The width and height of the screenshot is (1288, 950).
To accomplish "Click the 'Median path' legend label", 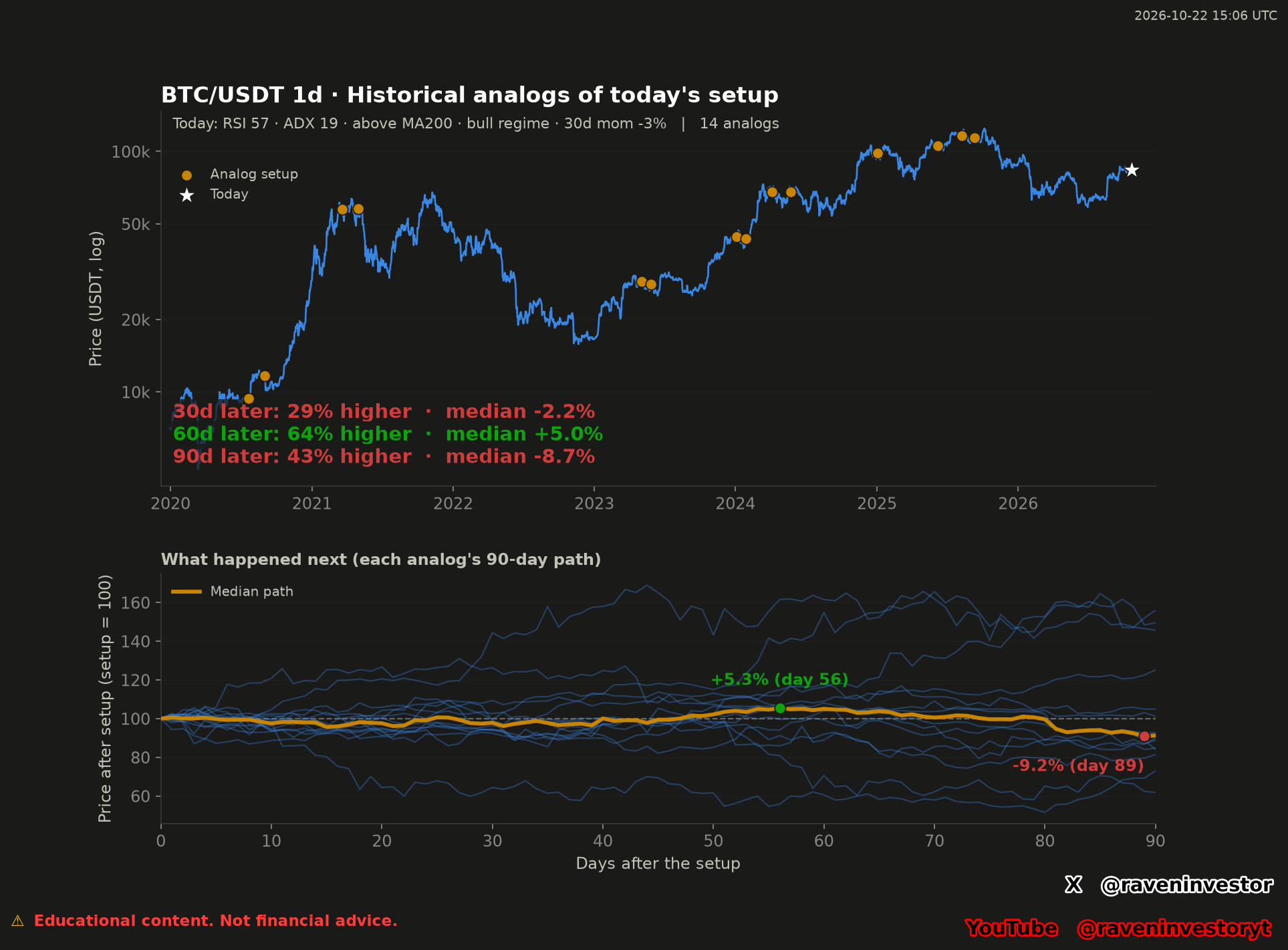I will [252, 592].
